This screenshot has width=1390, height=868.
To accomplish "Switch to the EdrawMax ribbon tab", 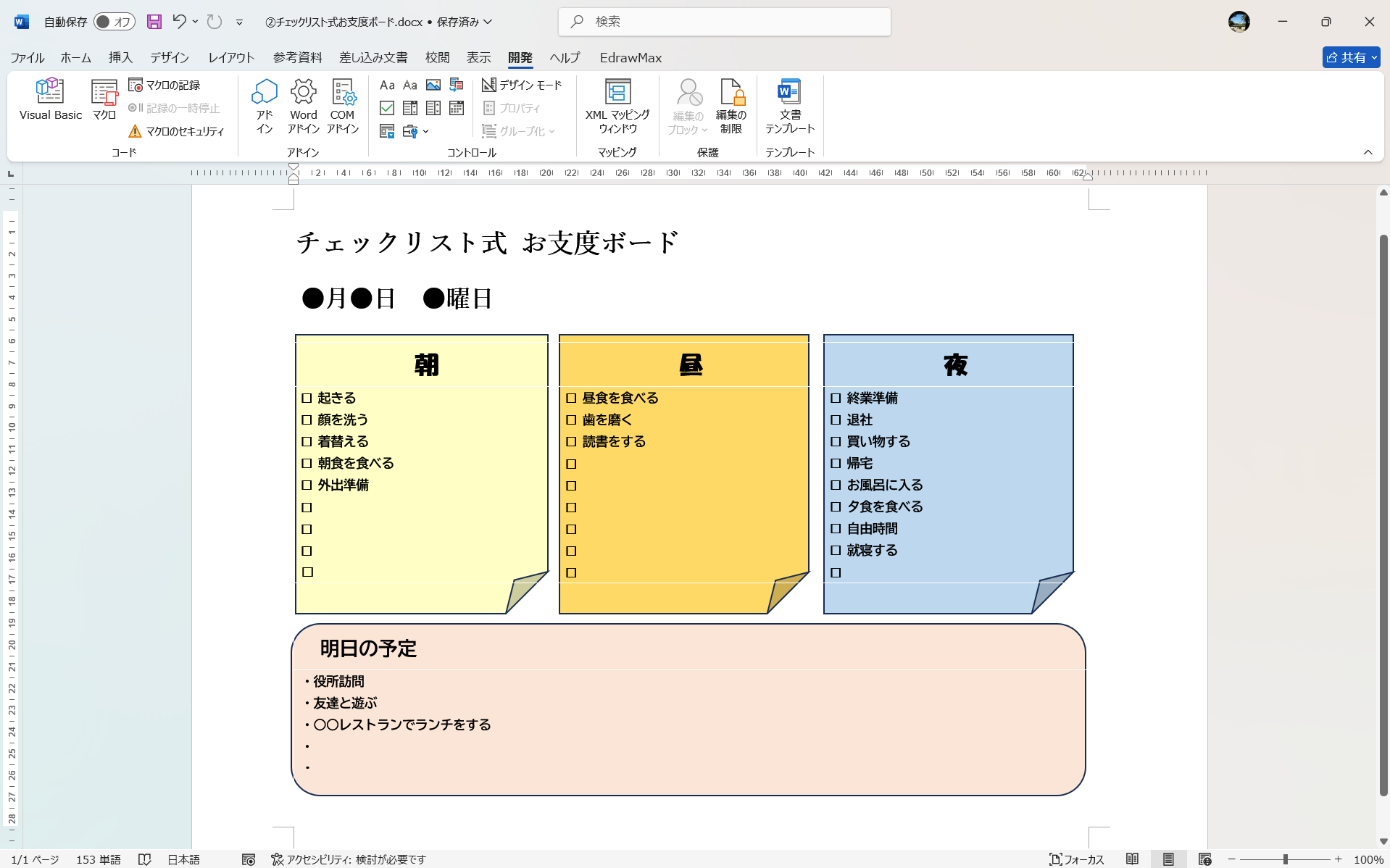I will click(x=630, y=57).
